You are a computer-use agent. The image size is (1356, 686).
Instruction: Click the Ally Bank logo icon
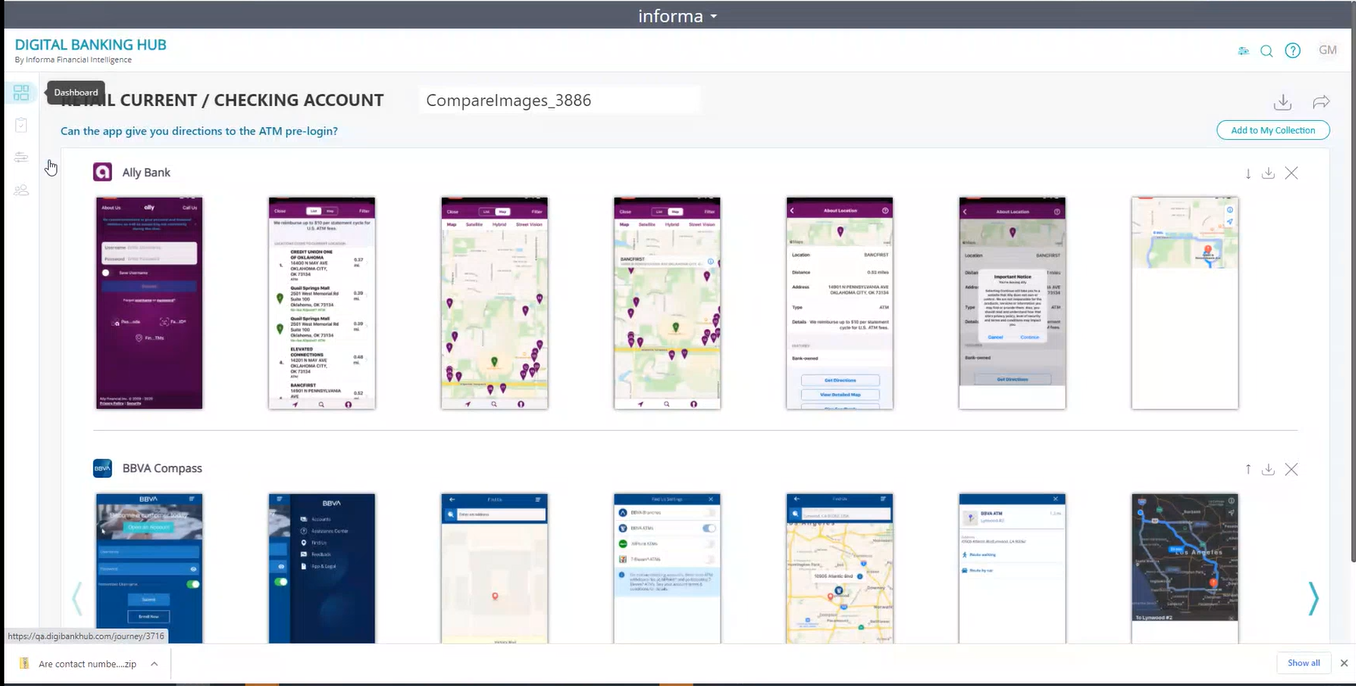point(102,172)
